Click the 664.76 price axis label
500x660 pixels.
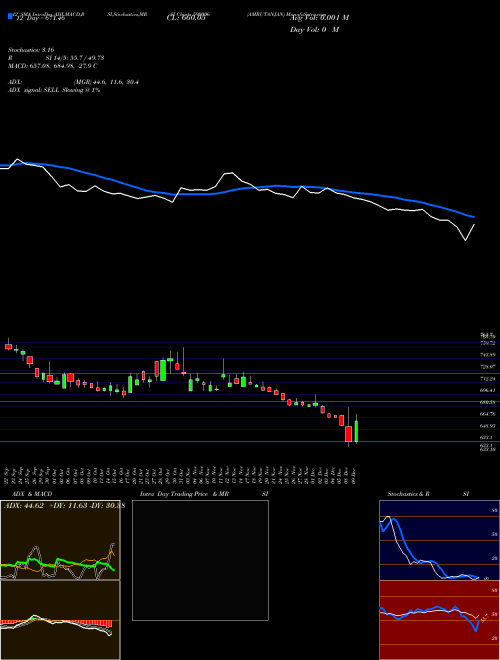click(x=488, y=414)
